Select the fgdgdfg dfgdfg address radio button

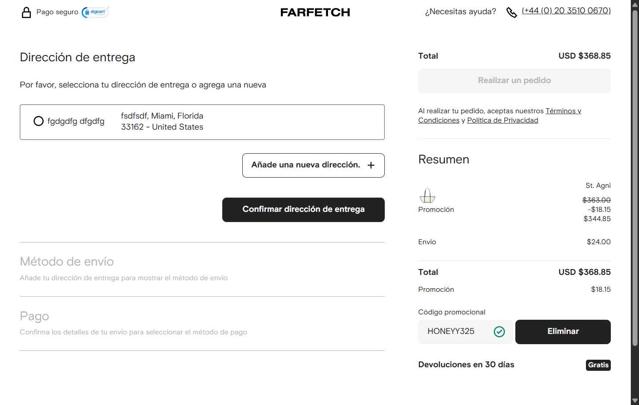tap(38, 121)
